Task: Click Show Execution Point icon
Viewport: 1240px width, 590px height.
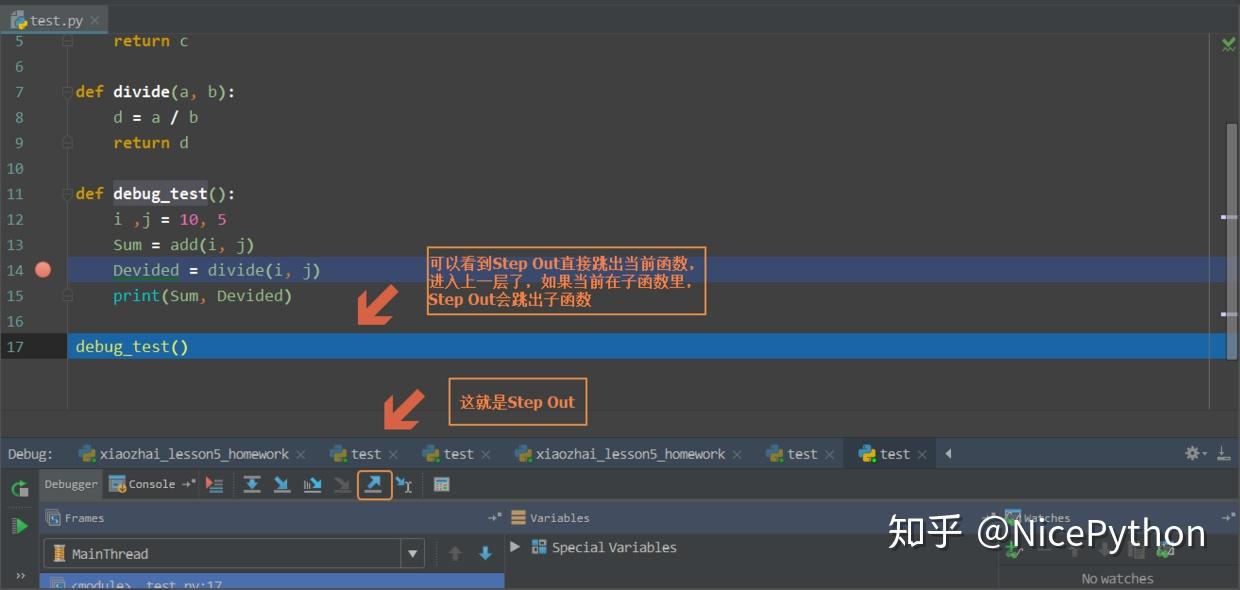Action: point(214,484)
